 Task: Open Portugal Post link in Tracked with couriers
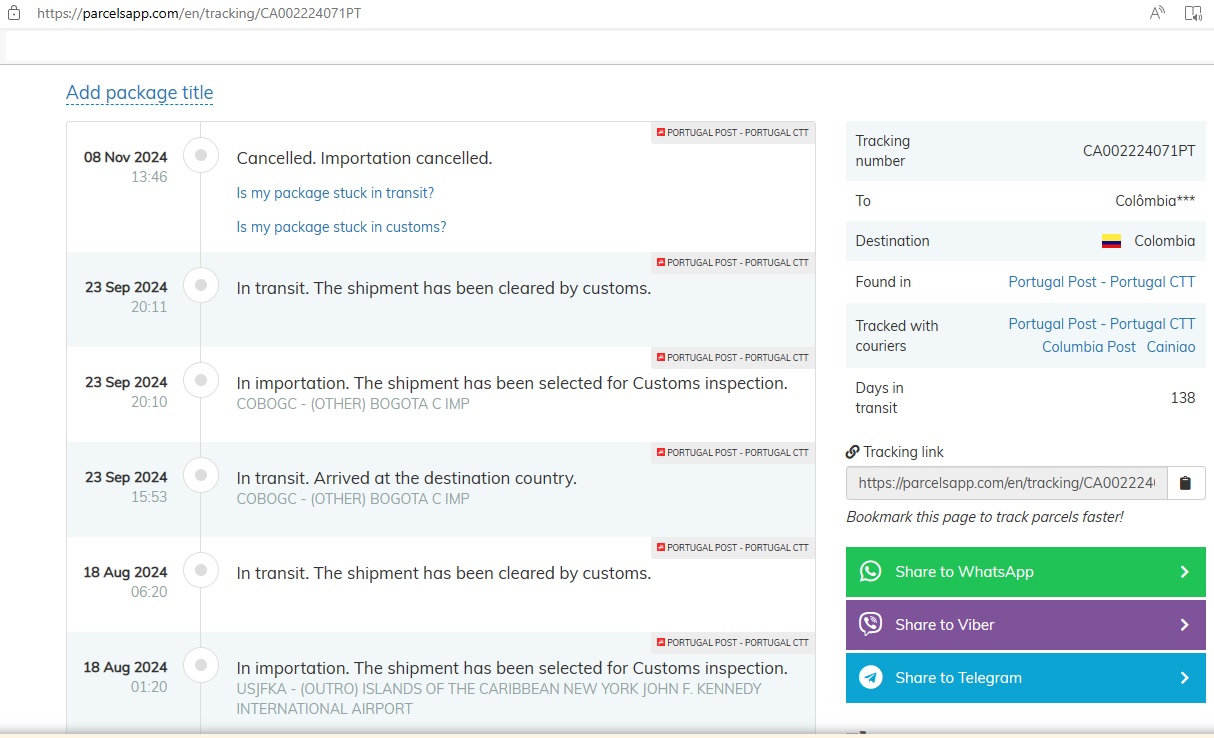[1102, 324]
